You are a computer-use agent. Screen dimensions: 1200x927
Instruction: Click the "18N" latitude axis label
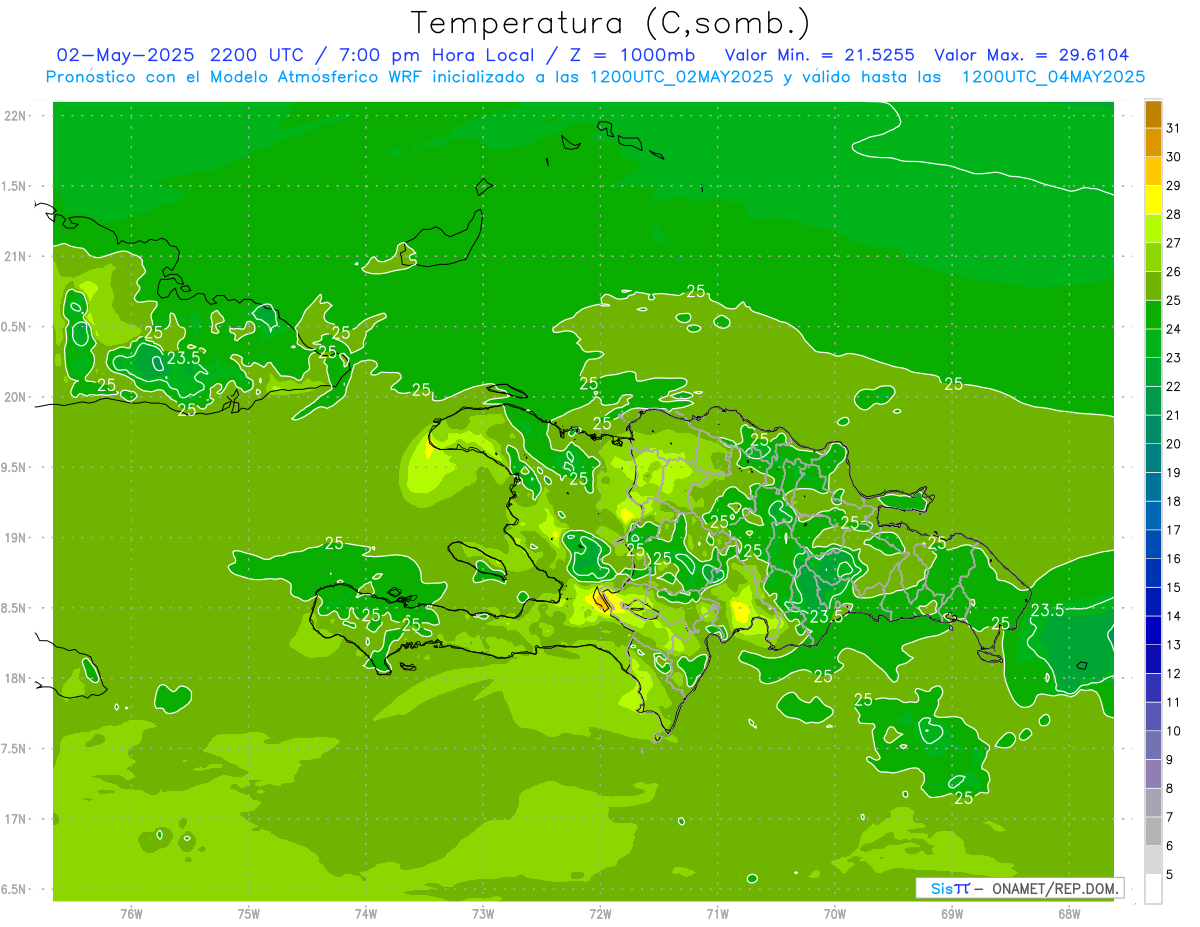pos(14,679)
